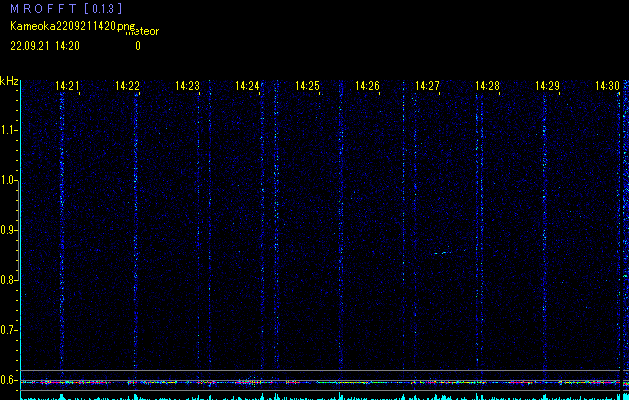Click the 0.7 kHz frequency label
The width and height of the screenshot is (629, 400).
[9, 330]
